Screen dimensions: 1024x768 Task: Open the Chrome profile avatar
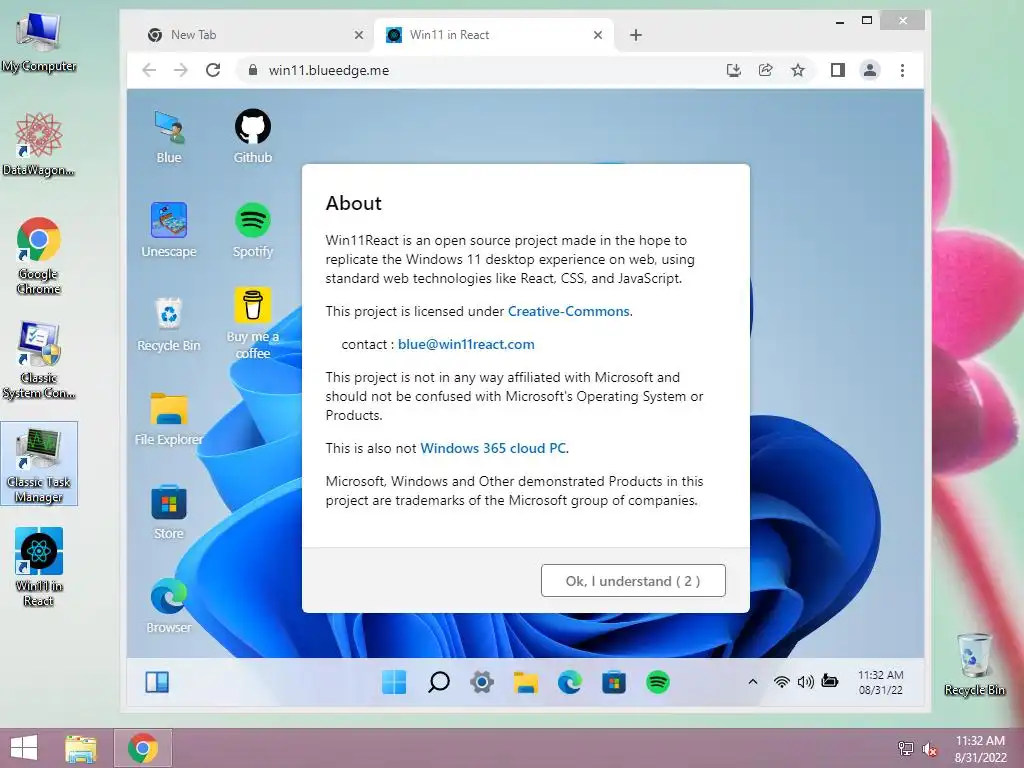point(870,70)
